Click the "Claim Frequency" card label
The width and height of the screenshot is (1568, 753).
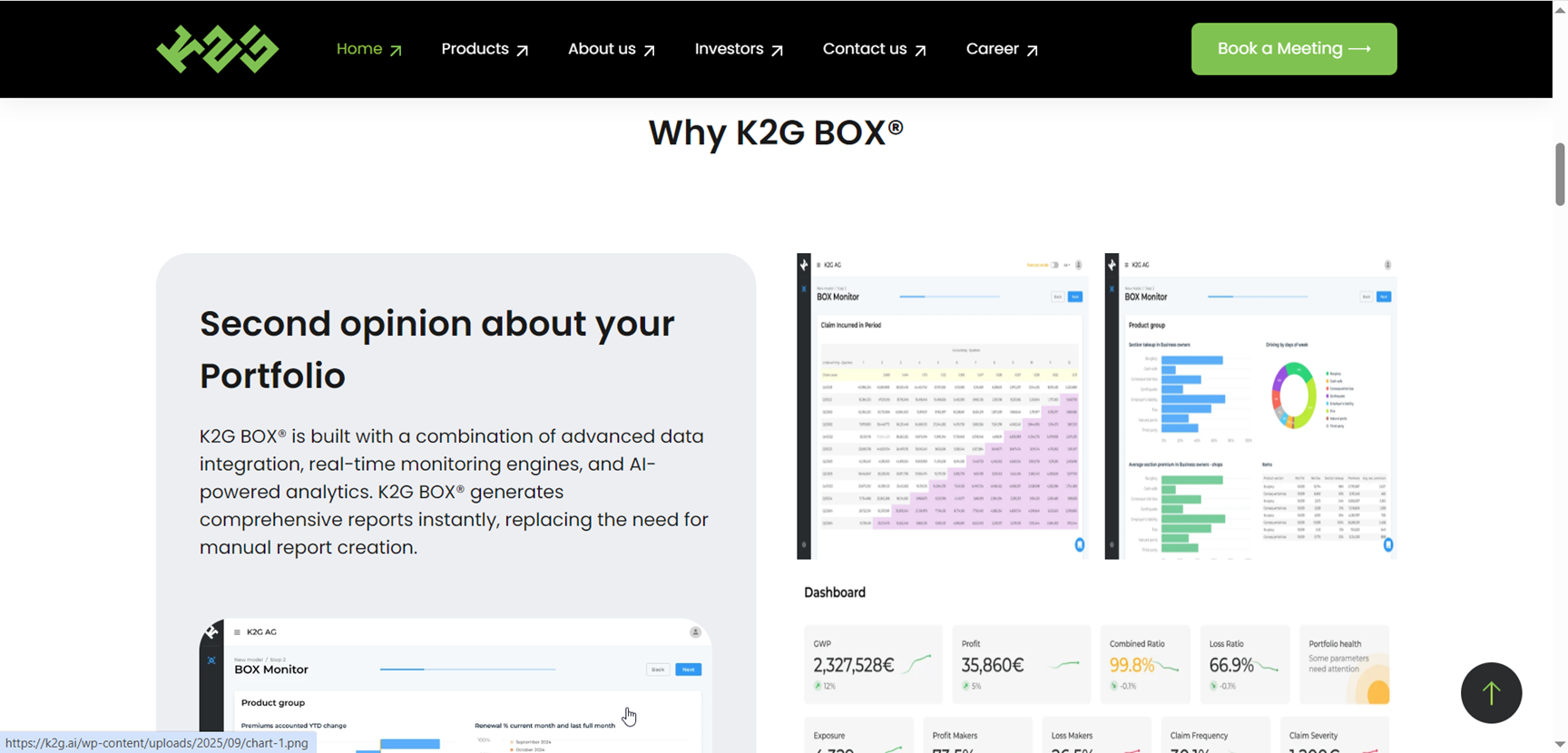pos(1199,736)
